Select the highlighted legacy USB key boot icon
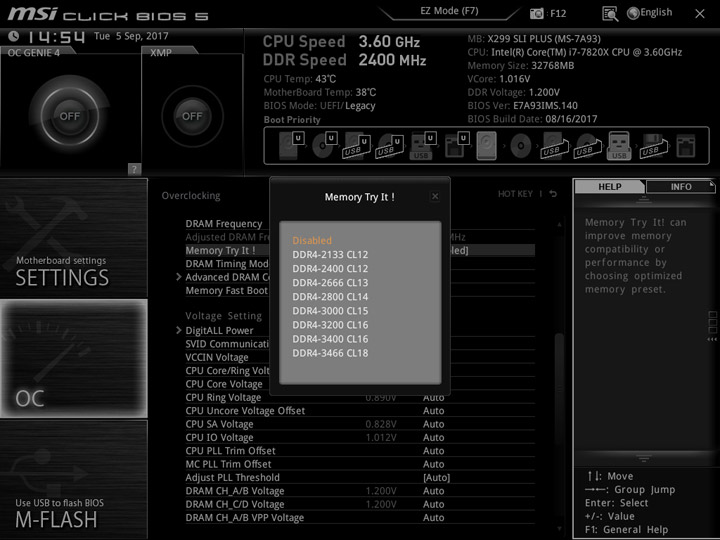This screenshot has height=540, width=720. [619, 146]
